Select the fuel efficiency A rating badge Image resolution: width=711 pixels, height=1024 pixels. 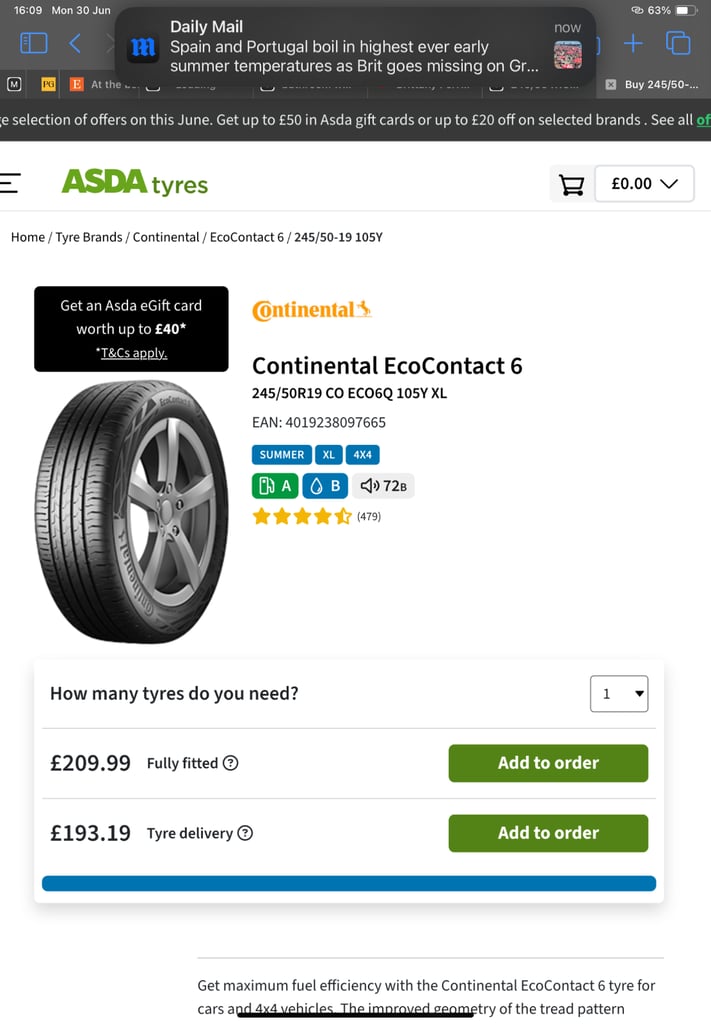pos(274,486)
